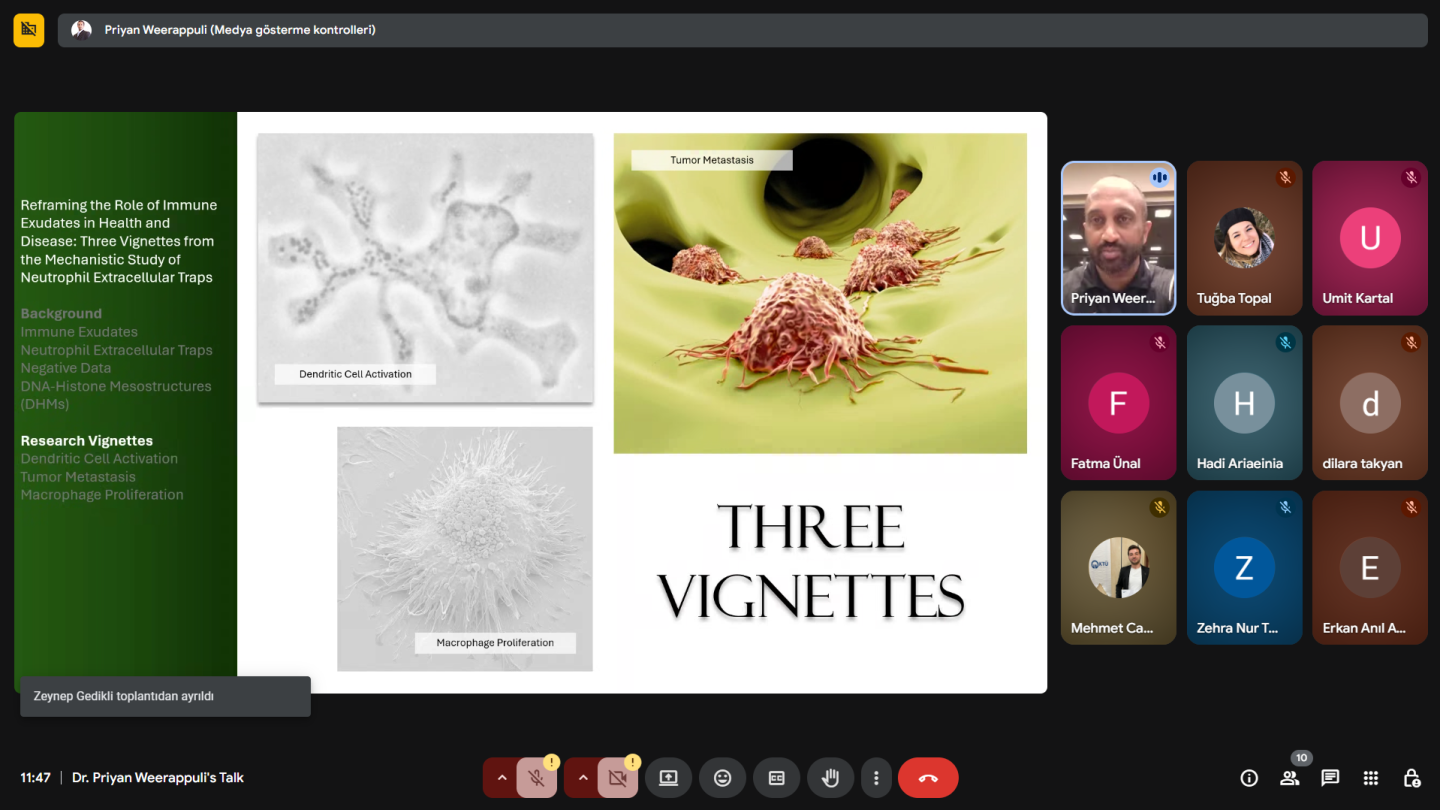Open the three-dot more options menu
Viewport: 1440px width, 810px height.
[876, 778]
